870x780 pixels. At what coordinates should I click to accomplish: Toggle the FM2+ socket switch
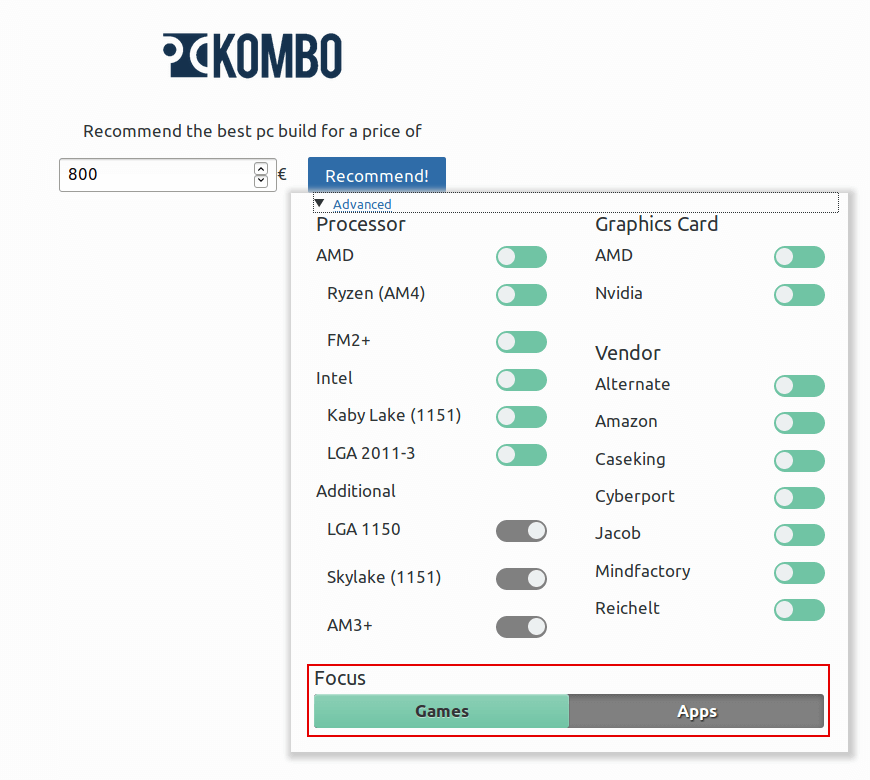pos(521,342)
